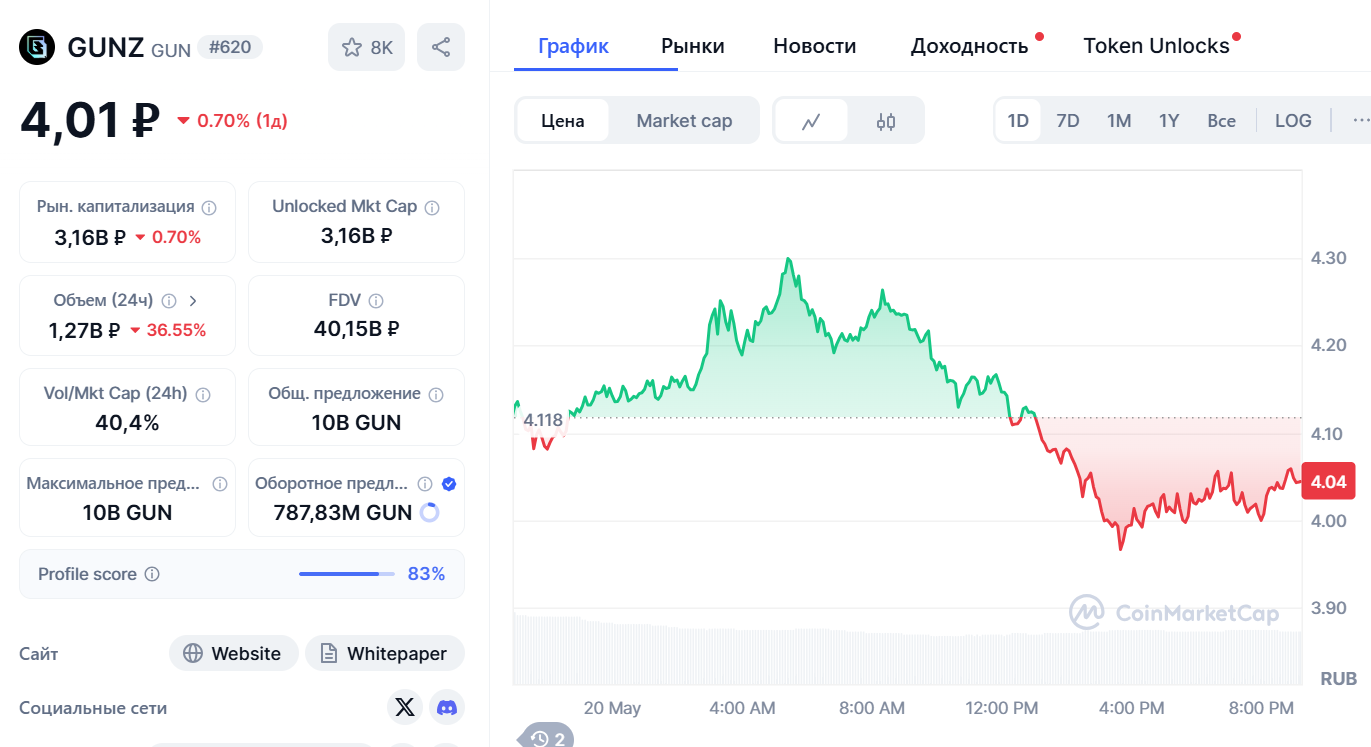The width and height of the screenshot is (1371, 747).
Task: Click info icon beside Profile score
Action: pyautogui.click(x=152, y=575)
